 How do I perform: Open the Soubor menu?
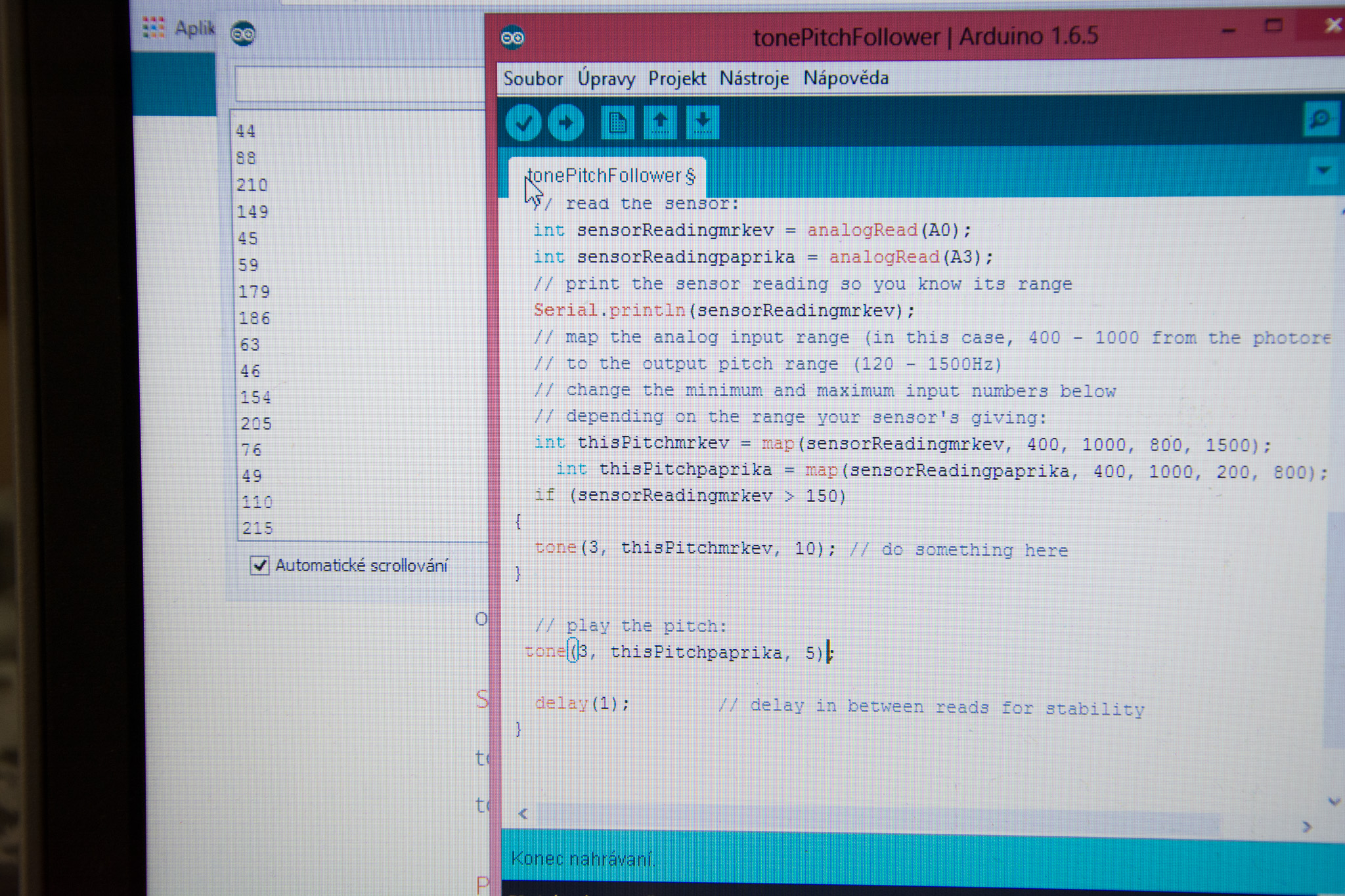click(x=533, y=79)
